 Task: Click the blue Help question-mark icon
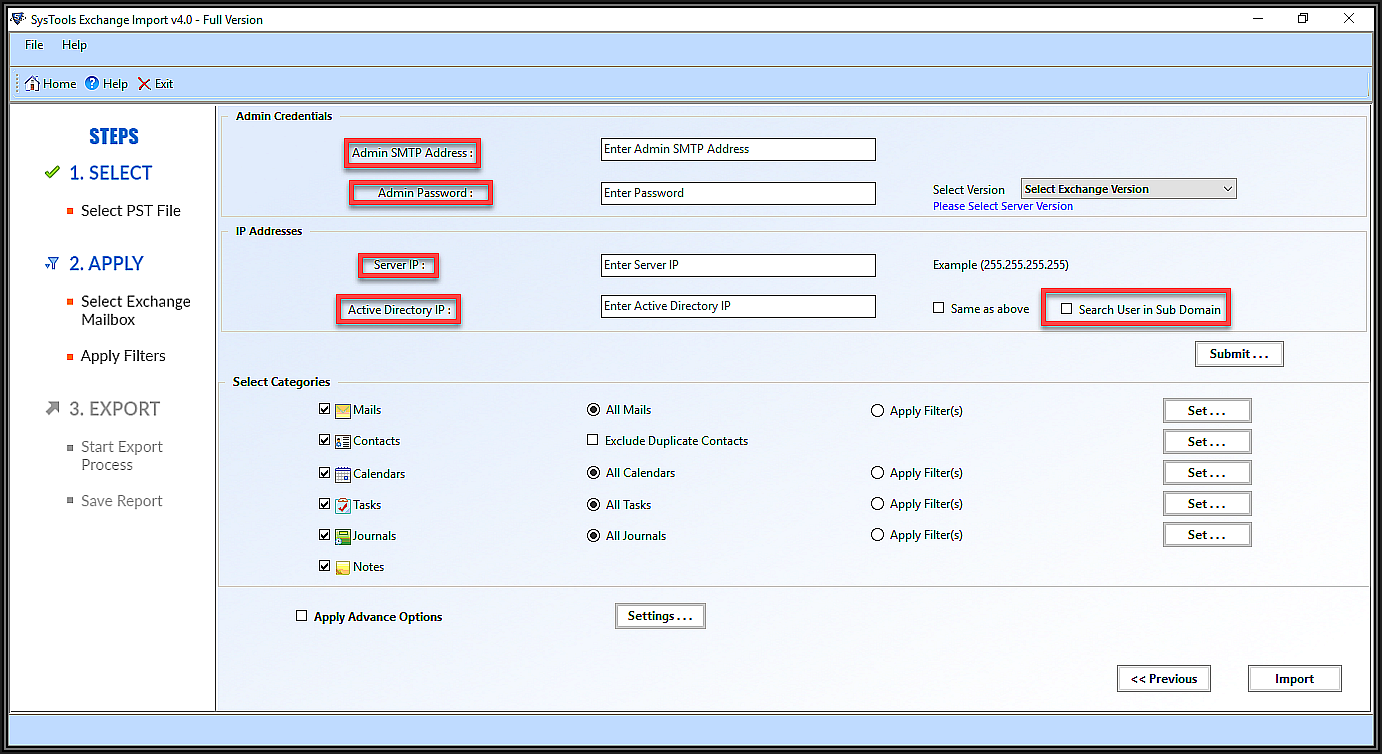(92, 84)
